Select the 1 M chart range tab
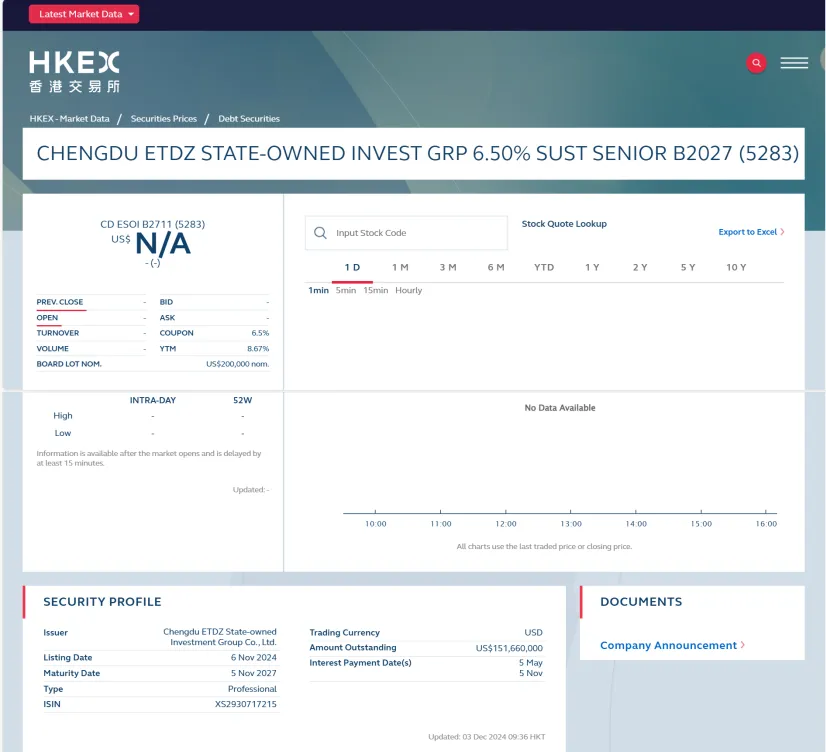This screenshot has width=826, height=752. pos(400,267)
